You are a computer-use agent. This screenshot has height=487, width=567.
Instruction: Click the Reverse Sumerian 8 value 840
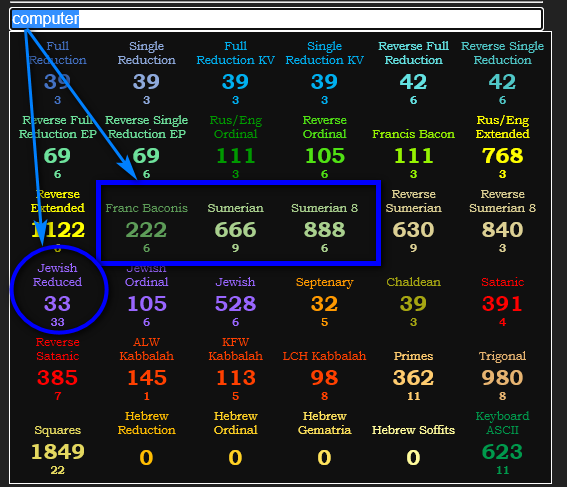coord(502,230)
